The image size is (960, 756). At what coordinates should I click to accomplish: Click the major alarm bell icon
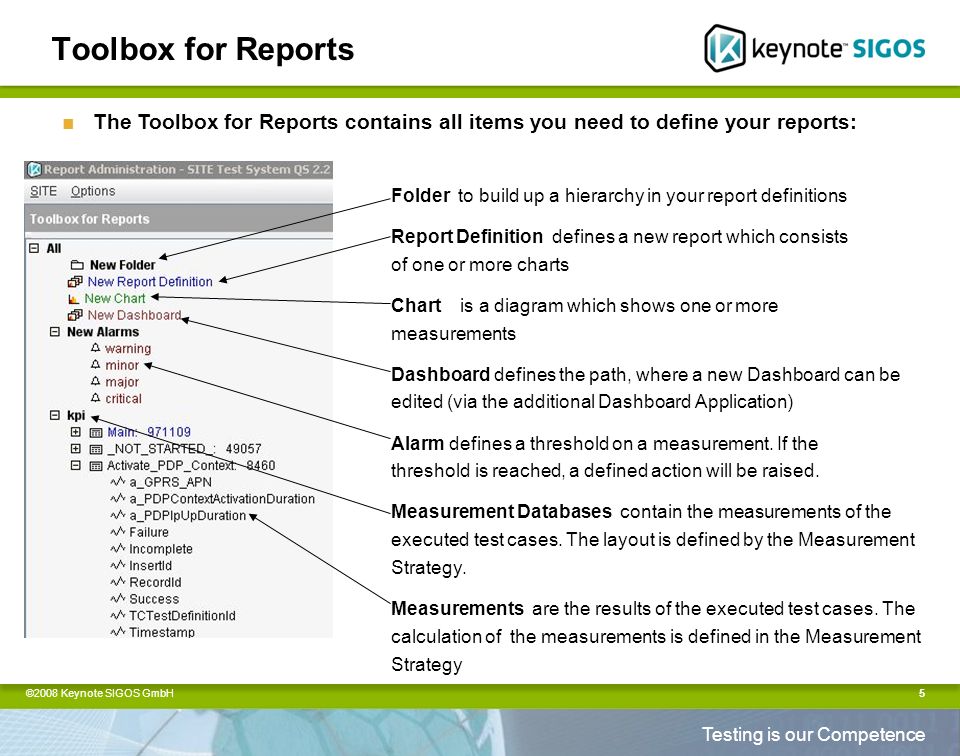tap(96, 381)
